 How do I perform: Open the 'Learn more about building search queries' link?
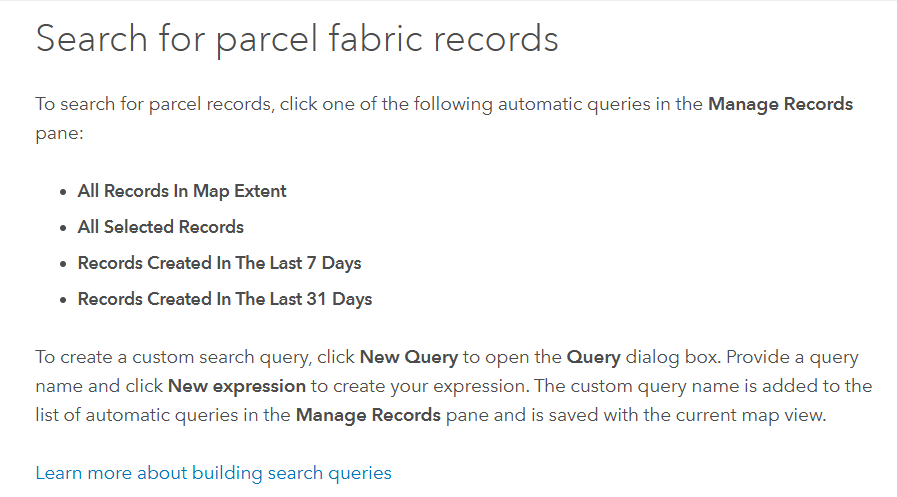(x=213, y=473)
